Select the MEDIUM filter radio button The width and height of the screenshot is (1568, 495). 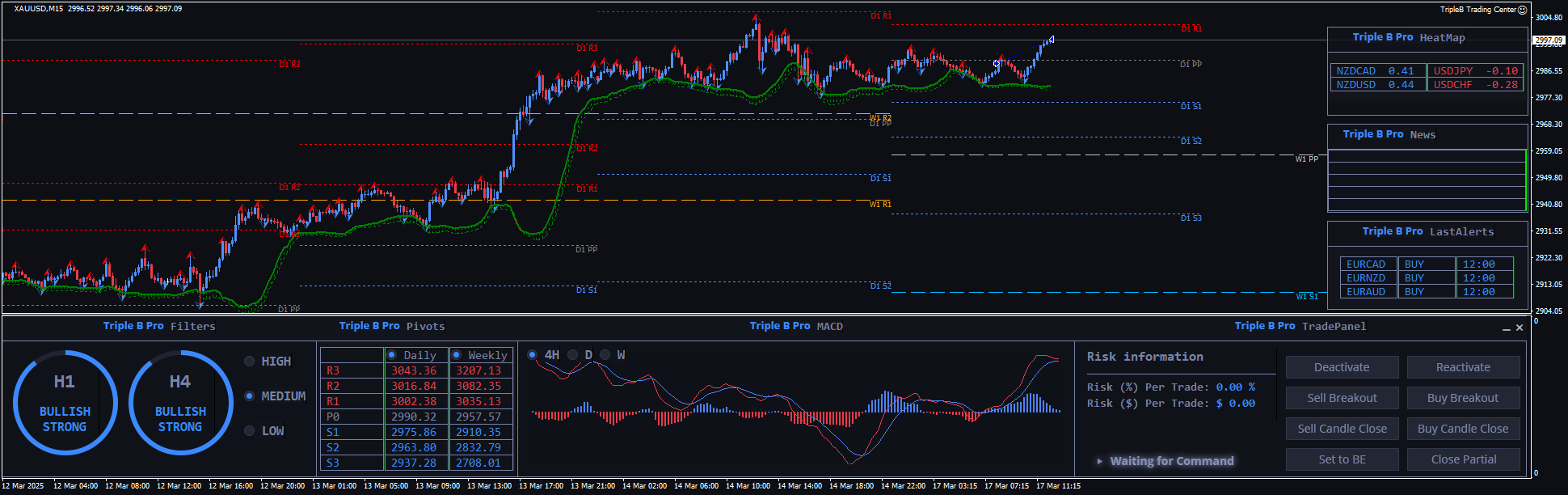point(250,396)
